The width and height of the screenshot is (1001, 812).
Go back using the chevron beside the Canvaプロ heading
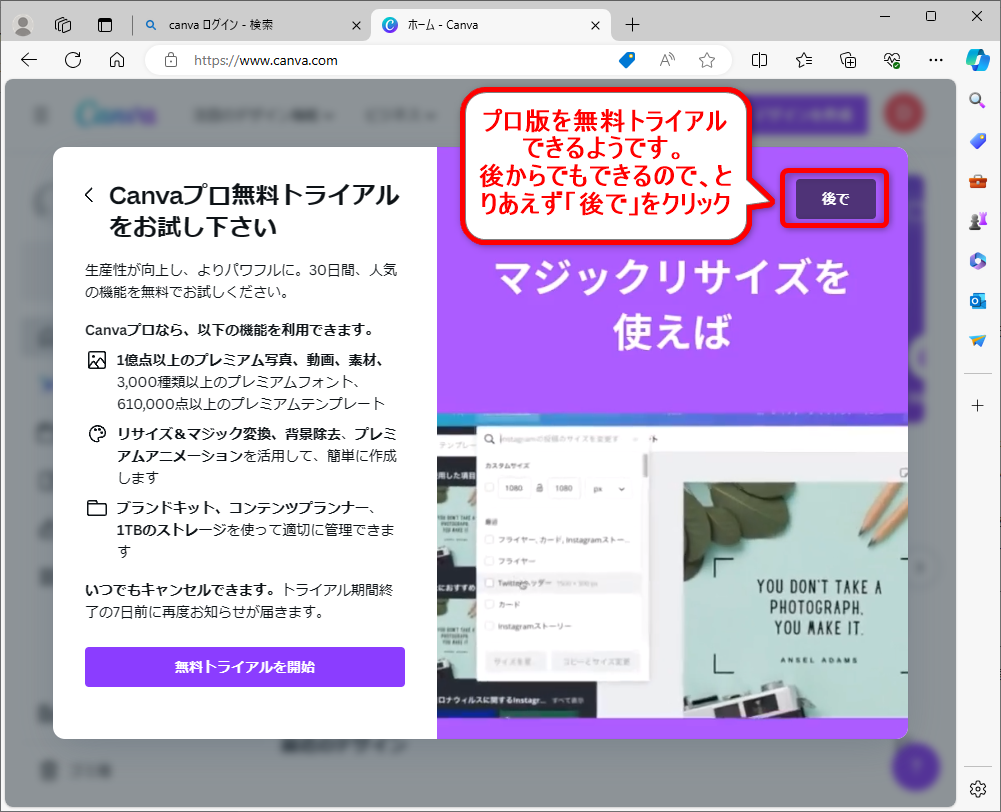pyautogui.click(x=89, y=195)
